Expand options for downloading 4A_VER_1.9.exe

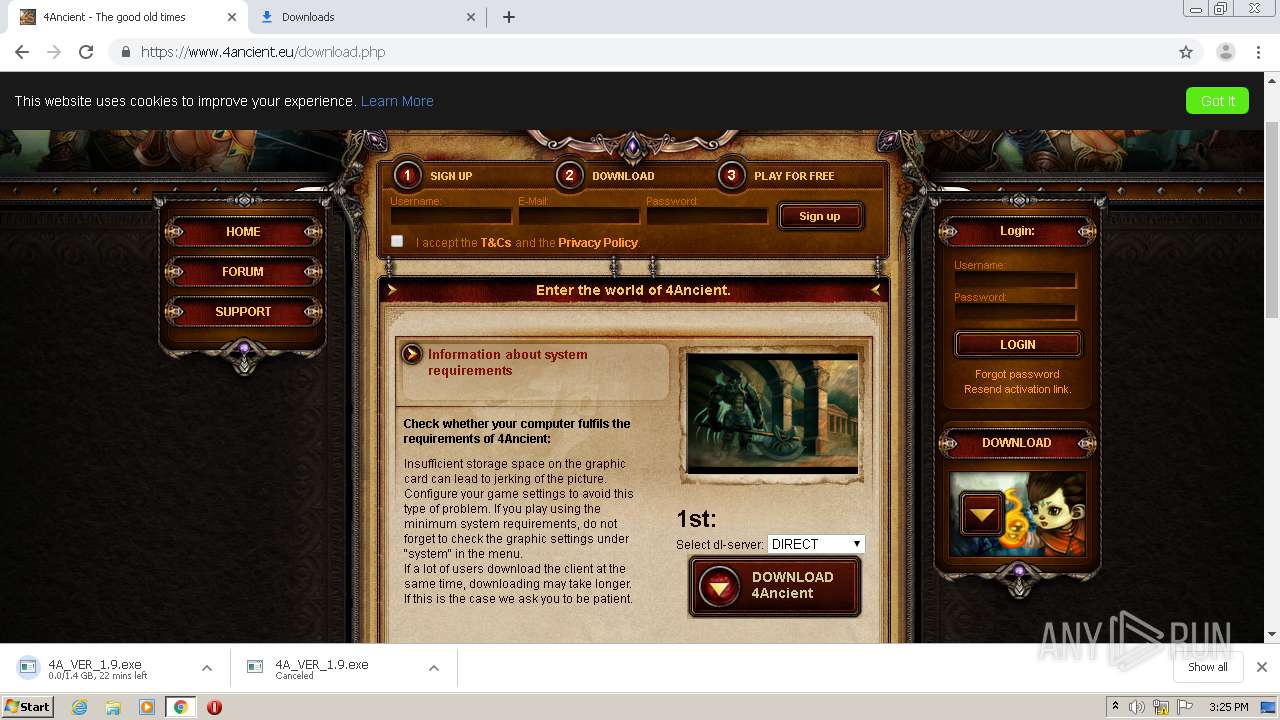coord(207,668)
